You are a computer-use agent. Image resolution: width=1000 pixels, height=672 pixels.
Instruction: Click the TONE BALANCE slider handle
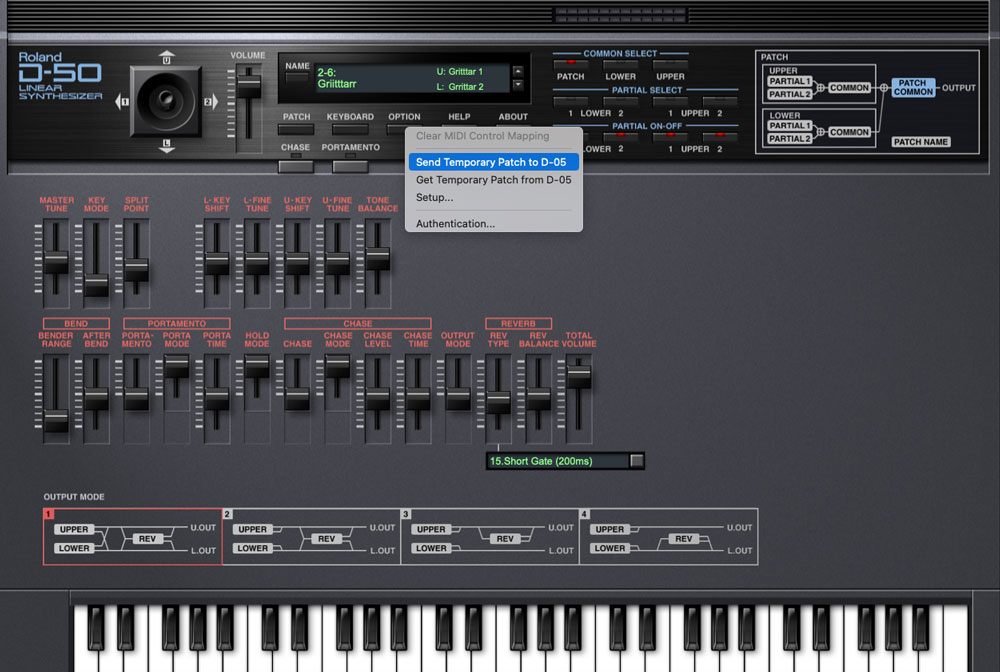pyautogui.click(x=378, y=258)
